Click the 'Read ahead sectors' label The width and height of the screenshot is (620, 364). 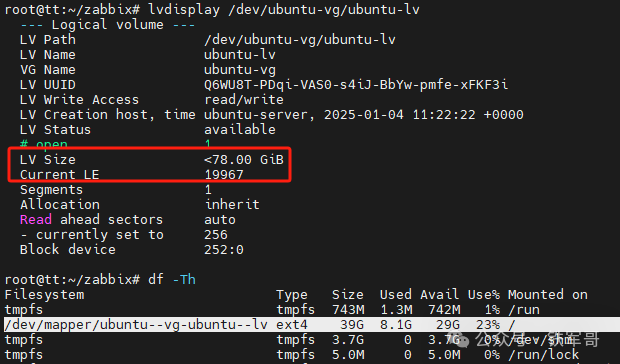point(91,220)
